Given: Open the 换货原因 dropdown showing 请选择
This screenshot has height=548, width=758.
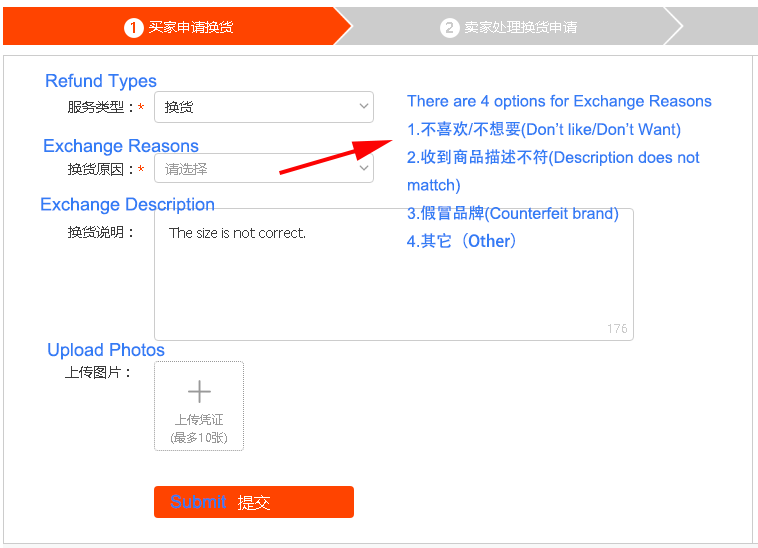Looking at the screenshot, I should [x=263, y=169].
